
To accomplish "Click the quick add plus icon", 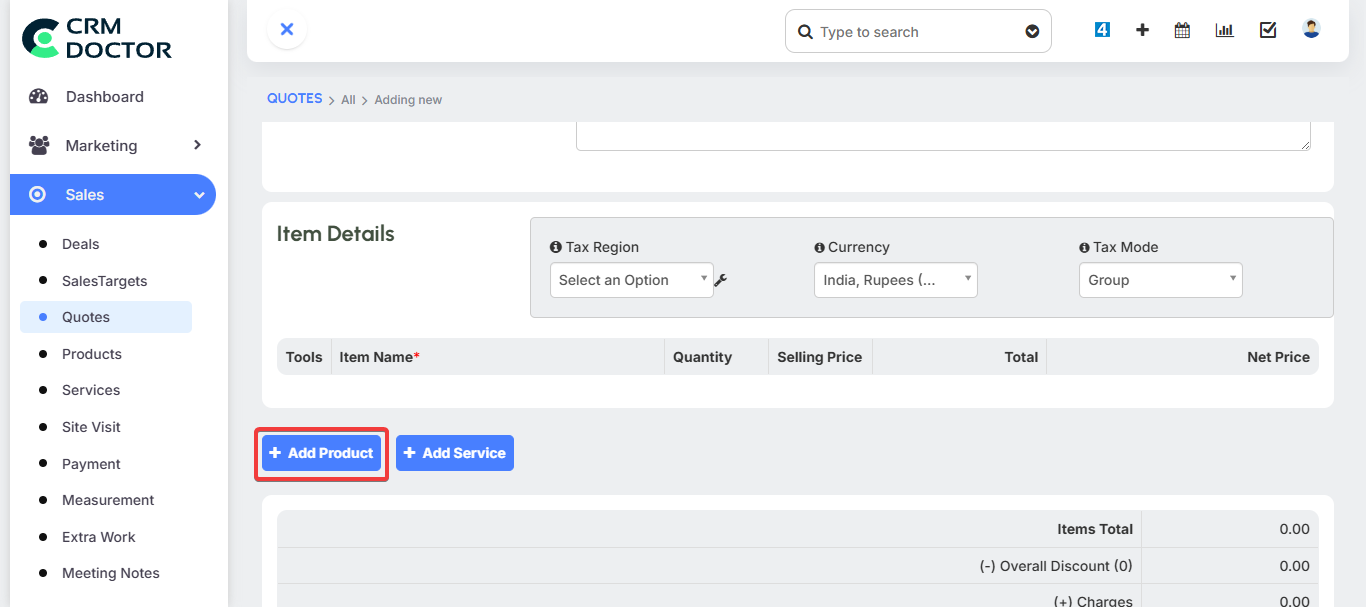I will 1142,29.
